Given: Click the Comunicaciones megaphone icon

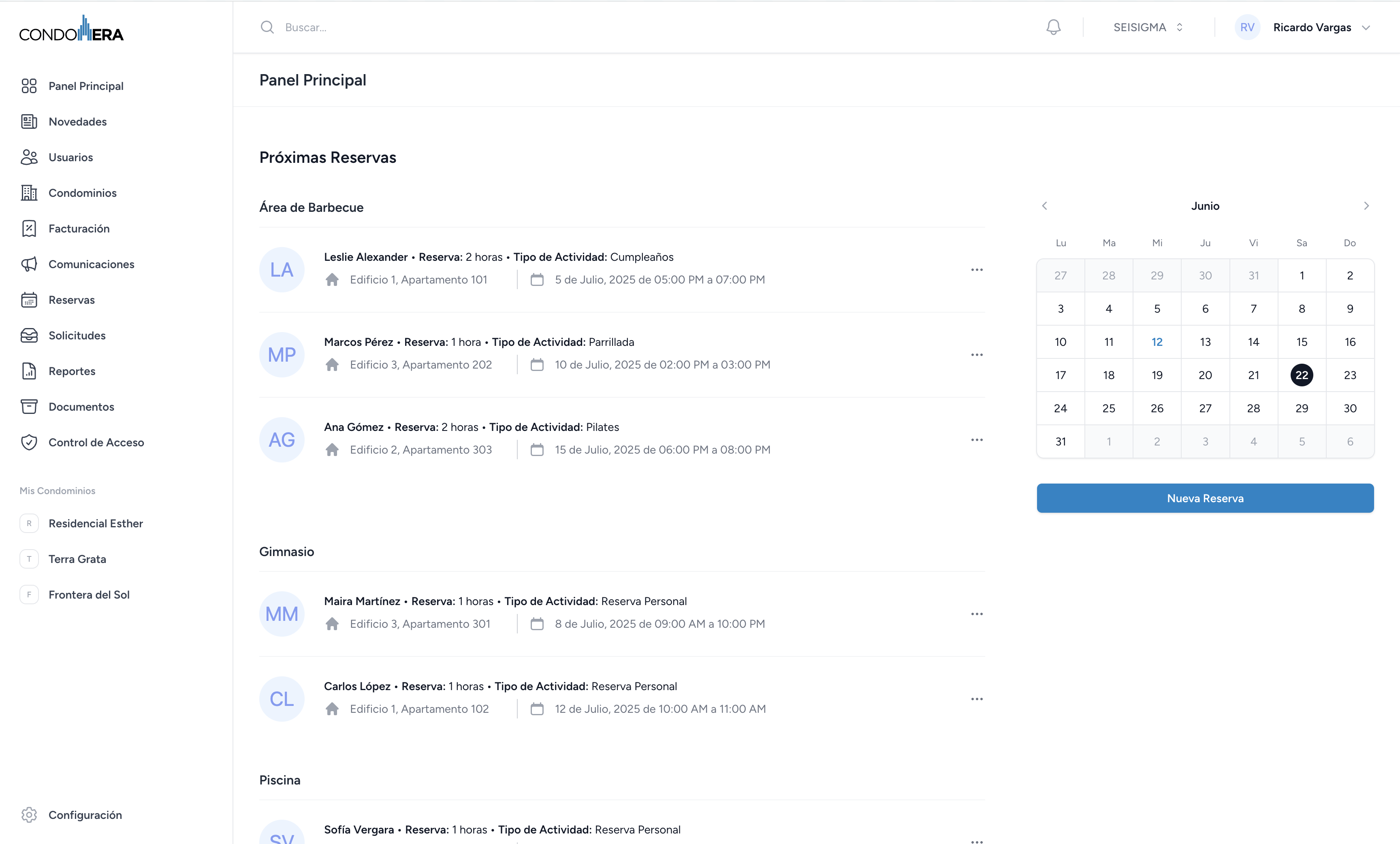Looking at the screenshot, I should 29,264.
